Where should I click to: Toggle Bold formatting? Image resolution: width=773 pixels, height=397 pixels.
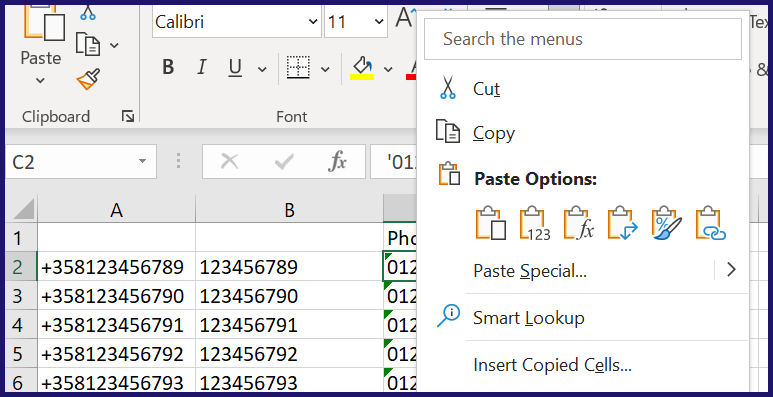pos(168,67)
